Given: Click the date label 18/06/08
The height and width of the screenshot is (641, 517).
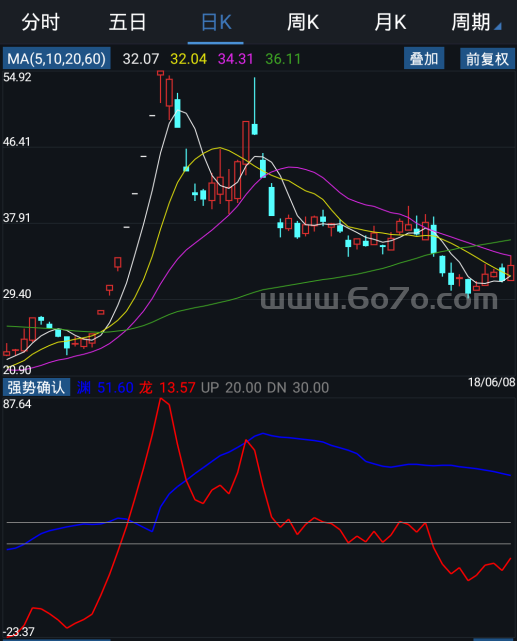Looking at the screenshot, I should [491, 382].
